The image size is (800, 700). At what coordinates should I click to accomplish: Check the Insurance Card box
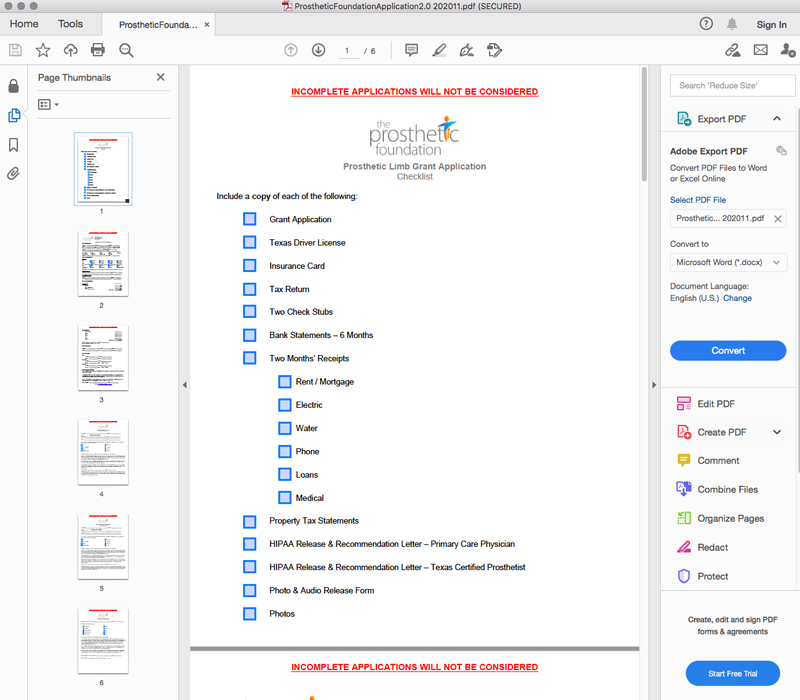(249, 266)
